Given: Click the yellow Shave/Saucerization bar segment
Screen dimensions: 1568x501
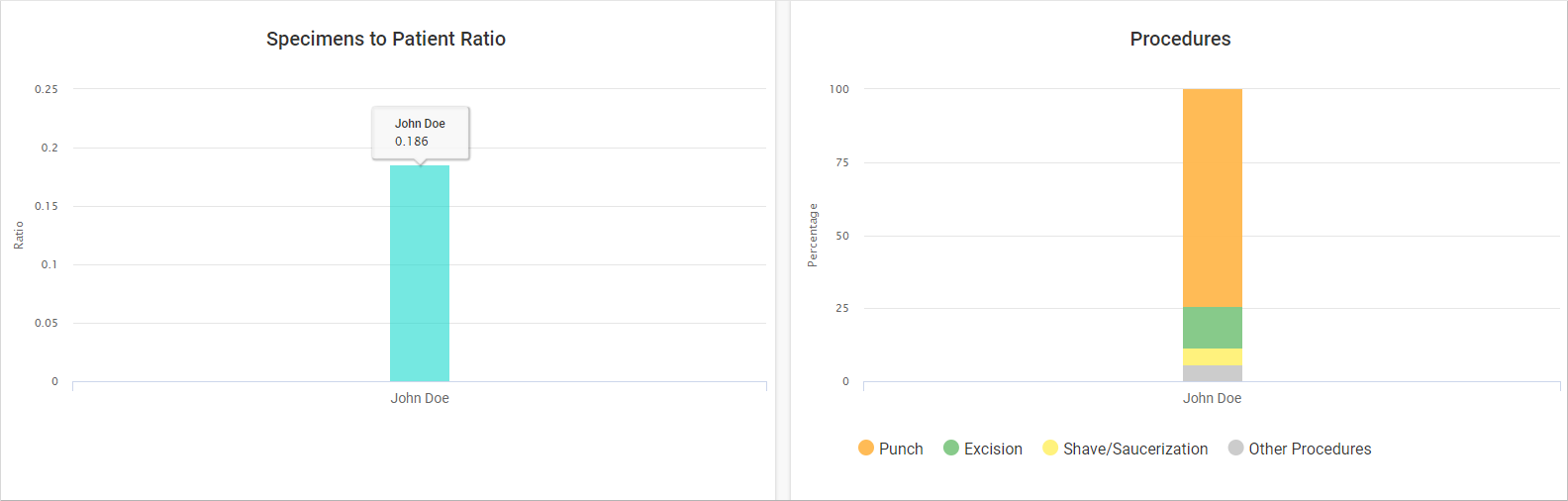Looking at the screenshot, I should (x=1212, y=356).
